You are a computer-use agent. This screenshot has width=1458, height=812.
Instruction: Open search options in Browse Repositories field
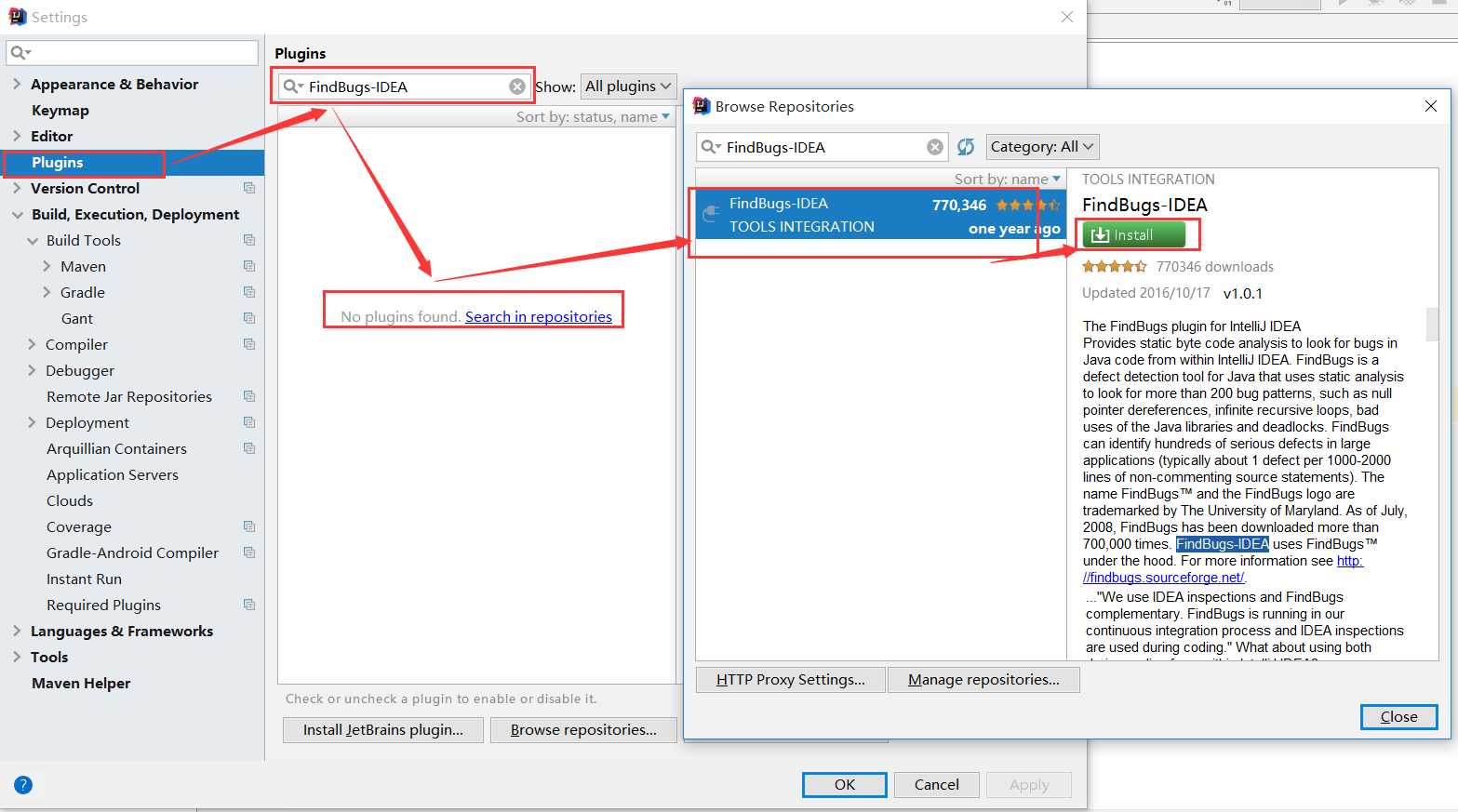[x=711, y=147]
